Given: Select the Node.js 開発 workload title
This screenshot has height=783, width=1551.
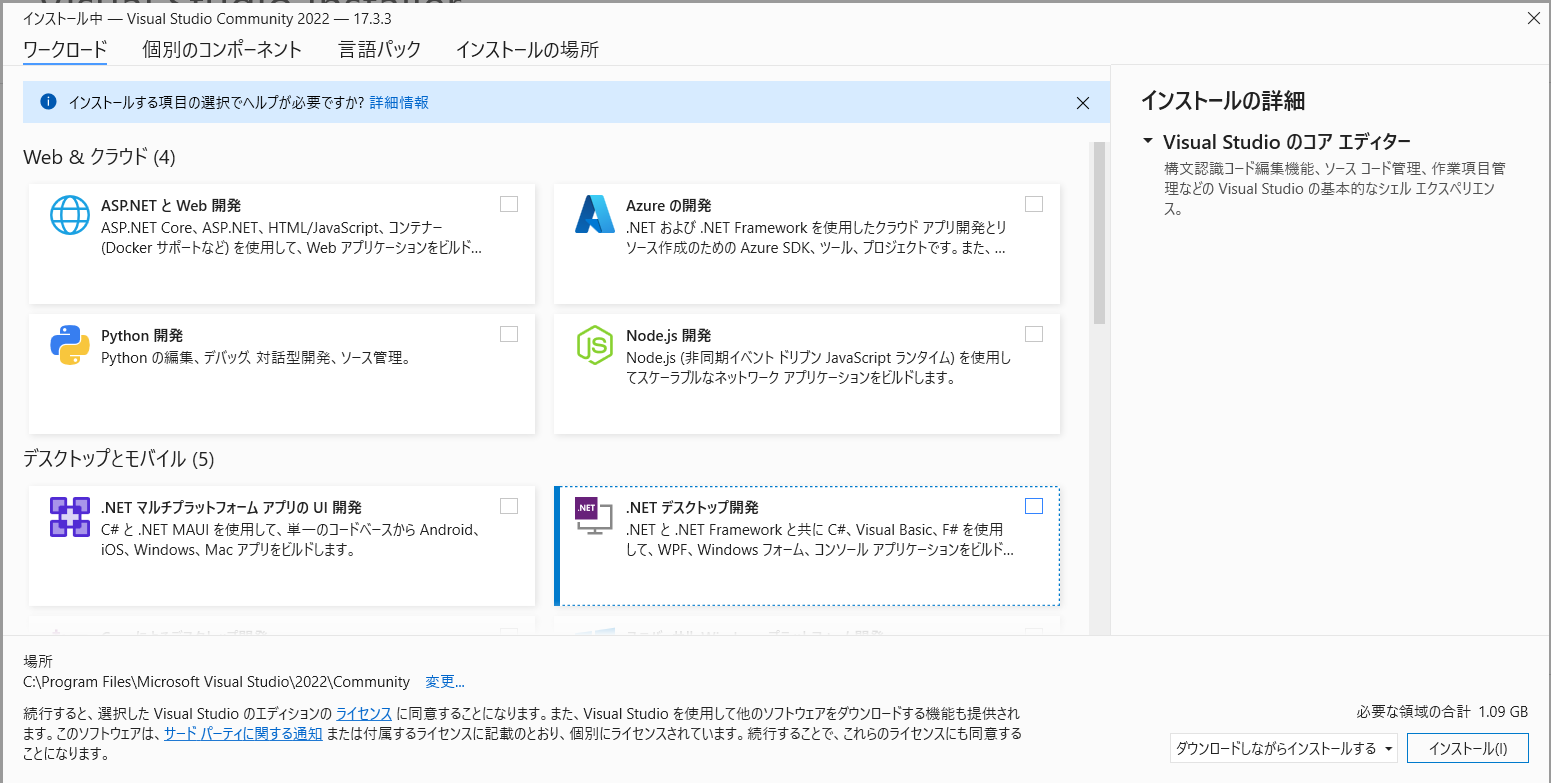Looking at the screenshot, I should click(669, 336).
